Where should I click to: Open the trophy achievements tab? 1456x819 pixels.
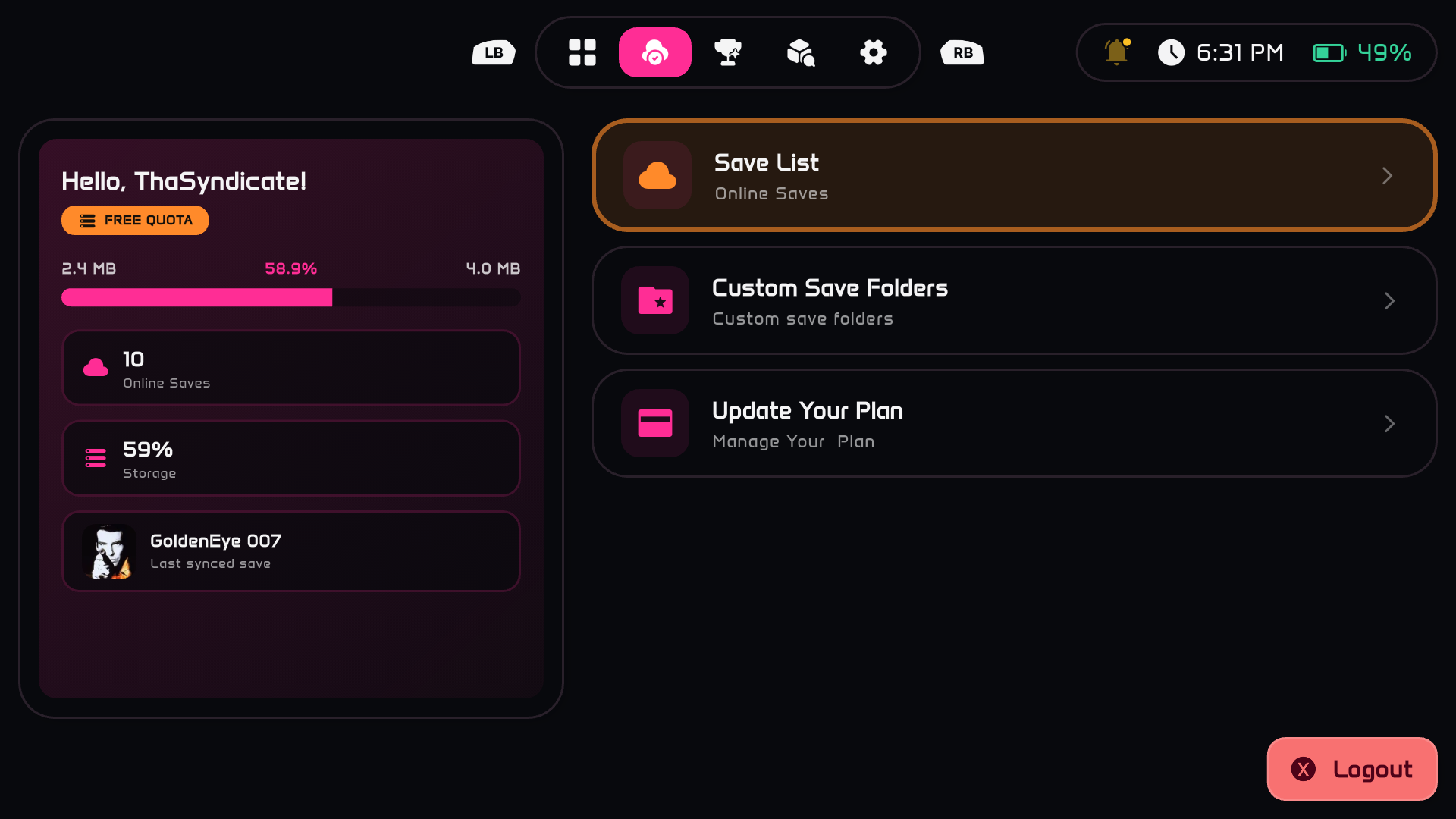click(728, 52)
